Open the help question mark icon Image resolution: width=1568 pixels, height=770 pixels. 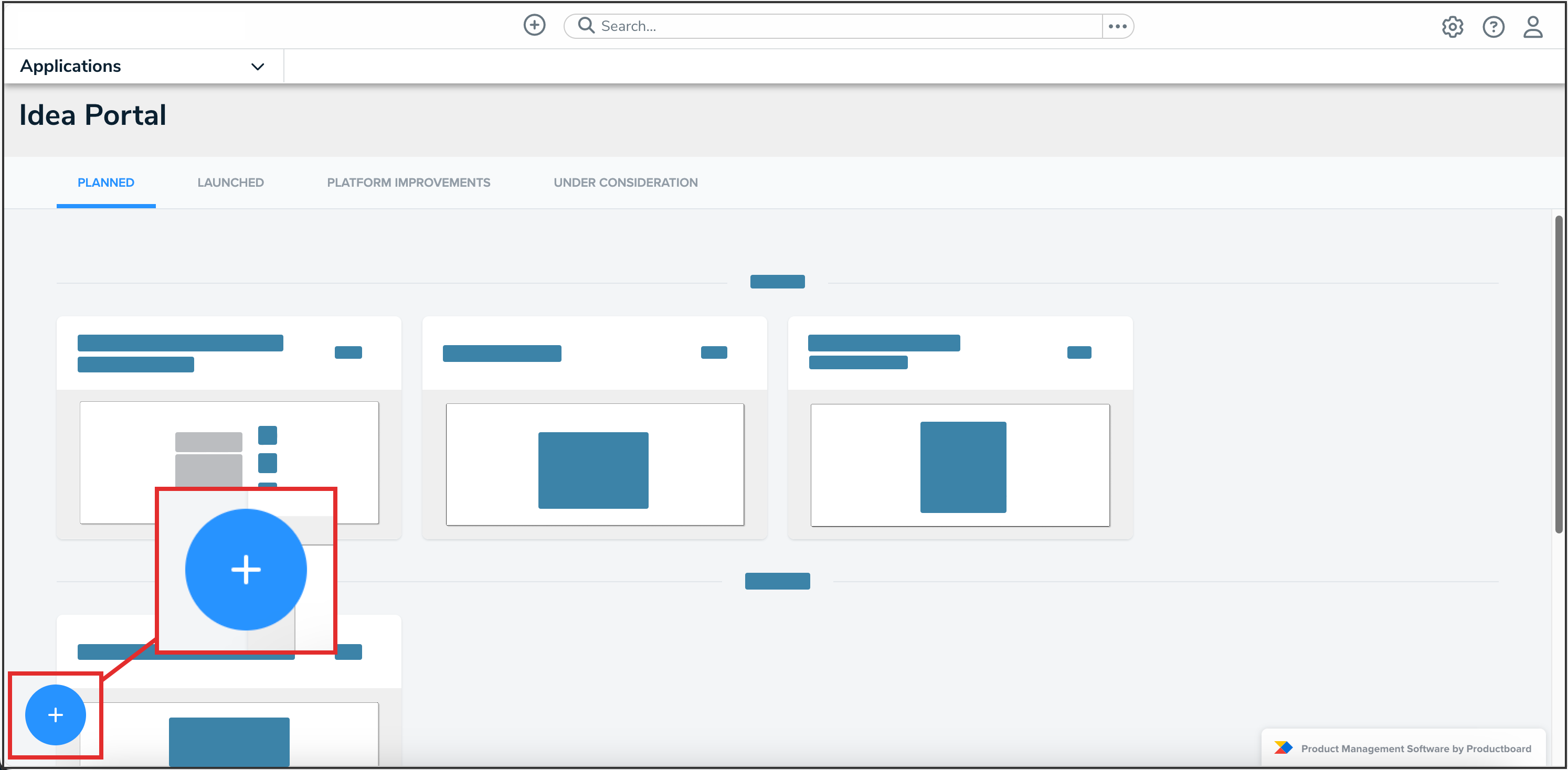(1492, 27)
